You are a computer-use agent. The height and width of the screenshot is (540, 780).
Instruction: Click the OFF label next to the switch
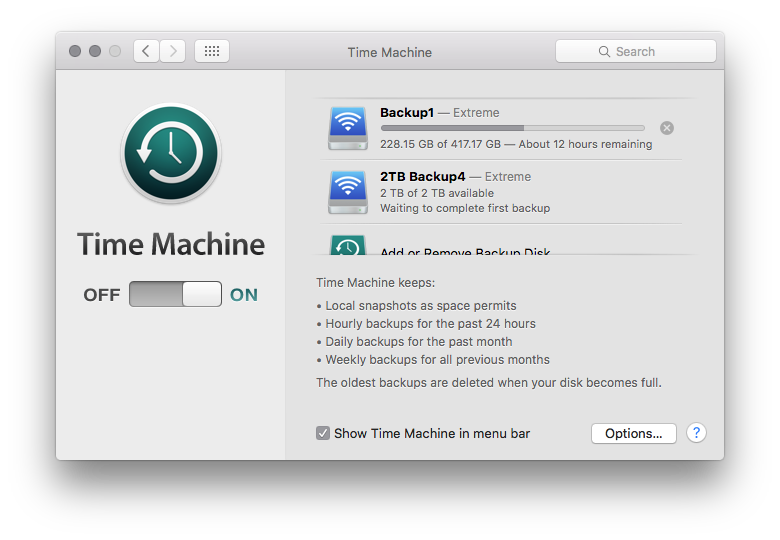coord(101,295)
